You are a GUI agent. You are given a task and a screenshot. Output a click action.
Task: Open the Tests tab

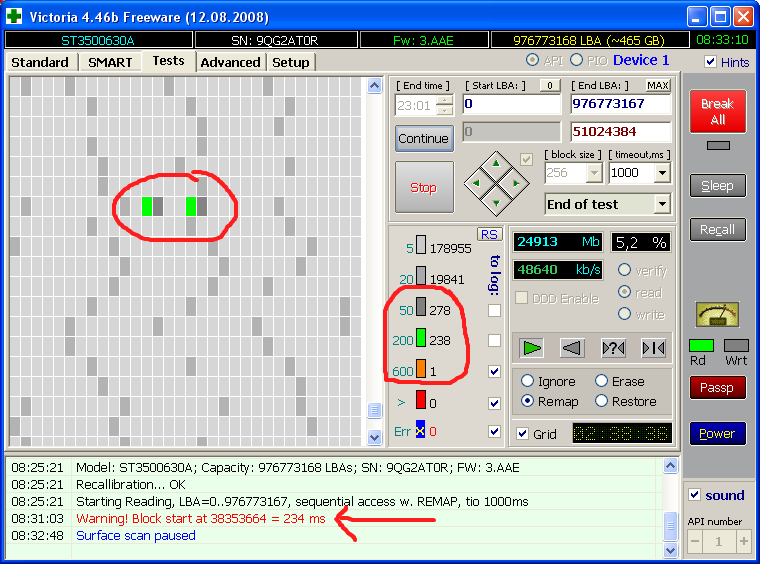click(168, 61)
